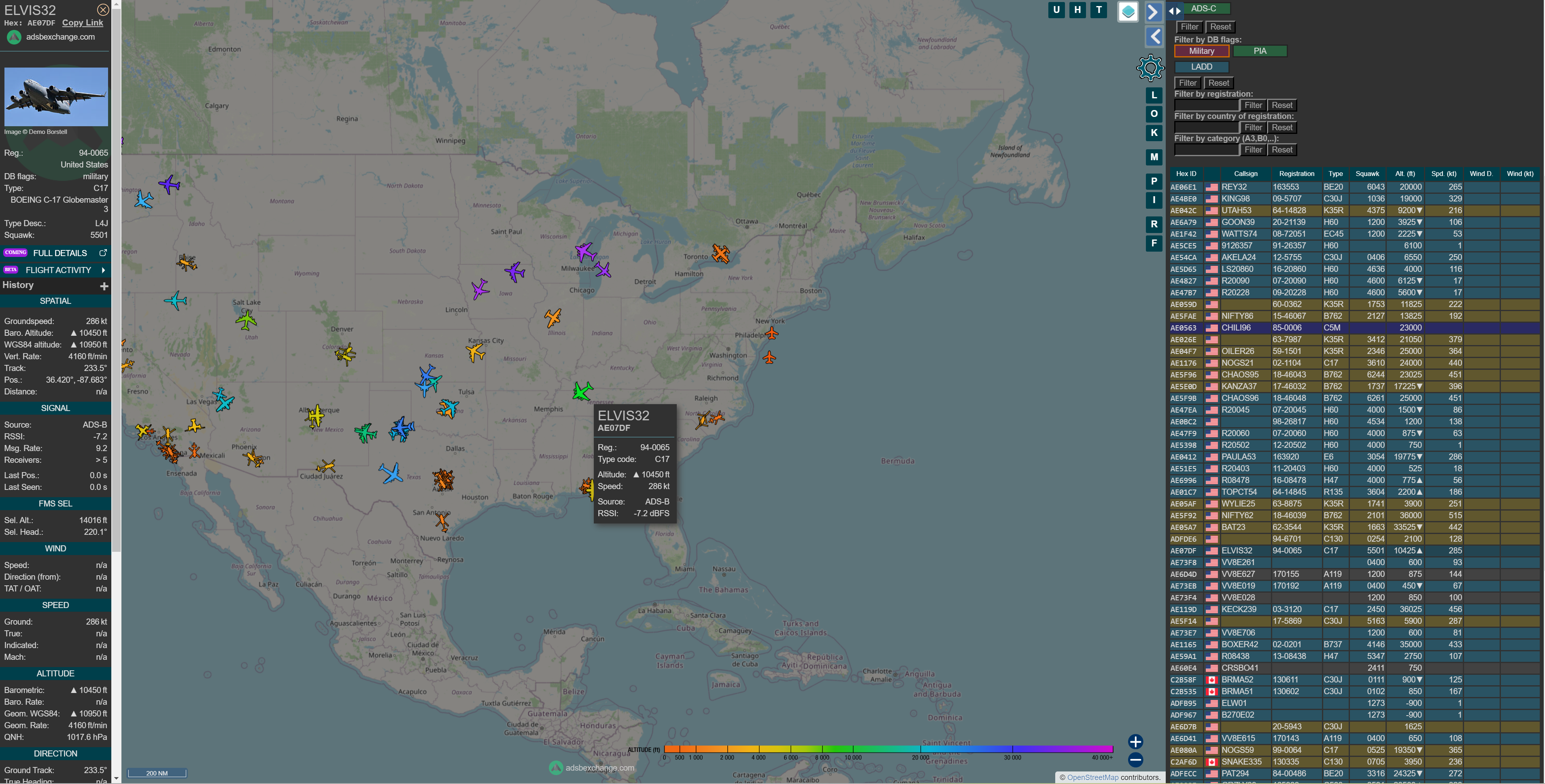Open FULL DETAILS for ELVIS32
1545x784 pixels.
tap(55, 253)
